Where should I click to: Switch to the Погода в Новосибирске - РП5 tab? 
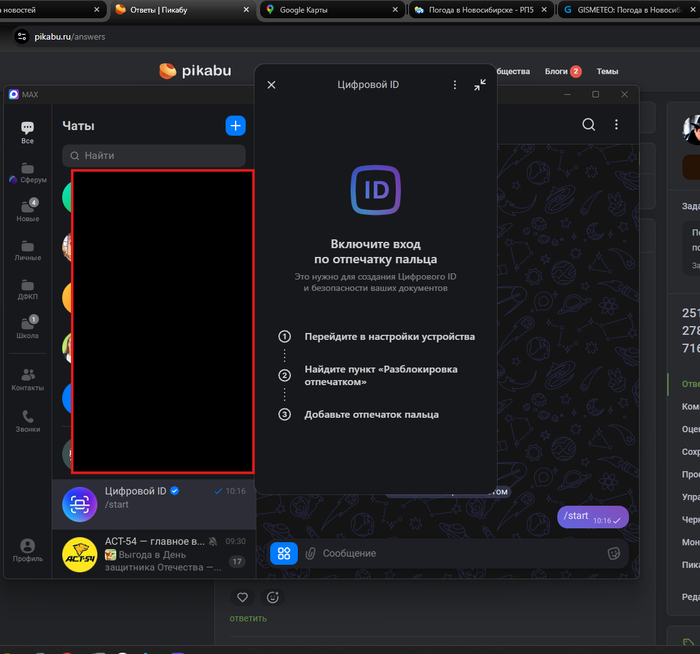point(481,10)
